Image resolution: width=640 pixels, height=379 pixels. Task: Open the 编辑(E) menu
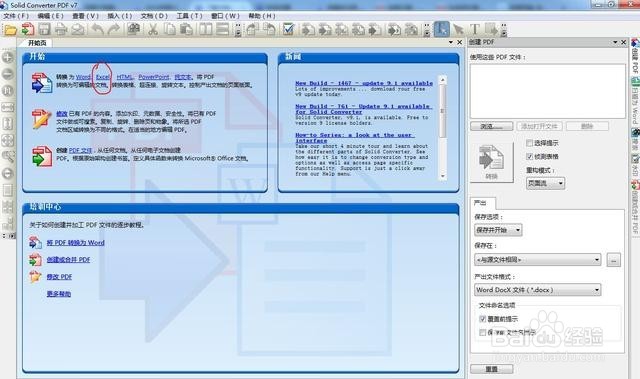pyautogui.click(x=51, y=16)
